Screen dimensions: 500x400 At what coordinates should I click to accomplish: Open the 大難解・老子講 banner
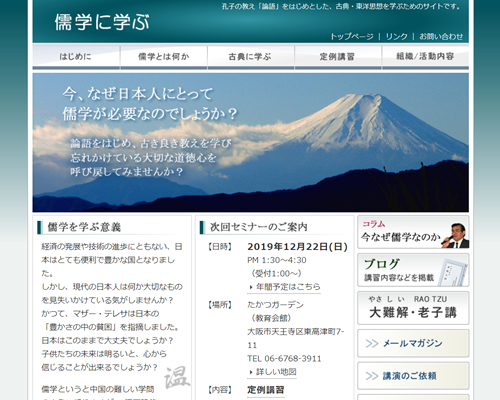(413, 308)
